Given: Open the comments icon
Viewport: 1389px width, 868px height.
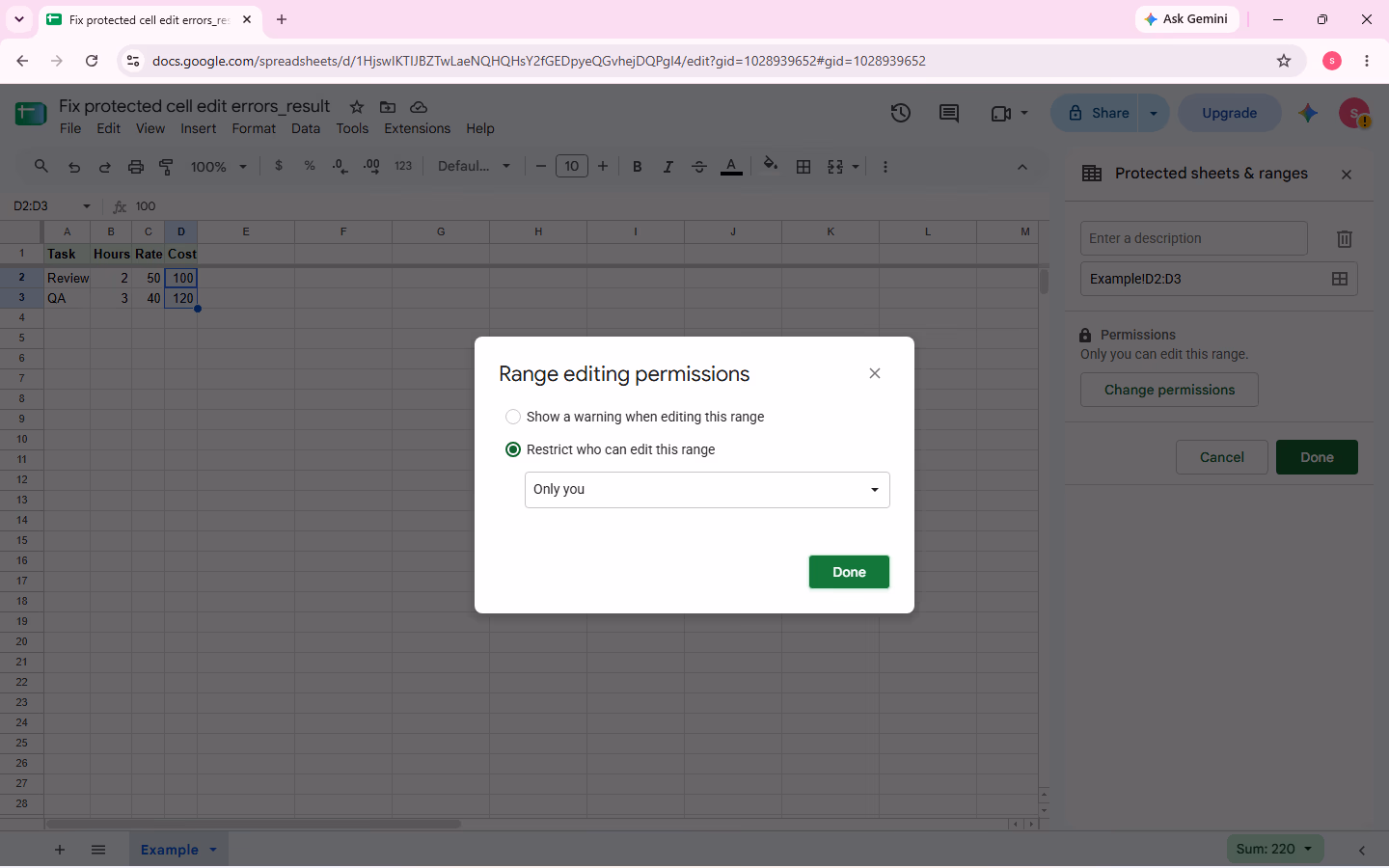Looking at the screenshot, I should (x=949, y=113).
